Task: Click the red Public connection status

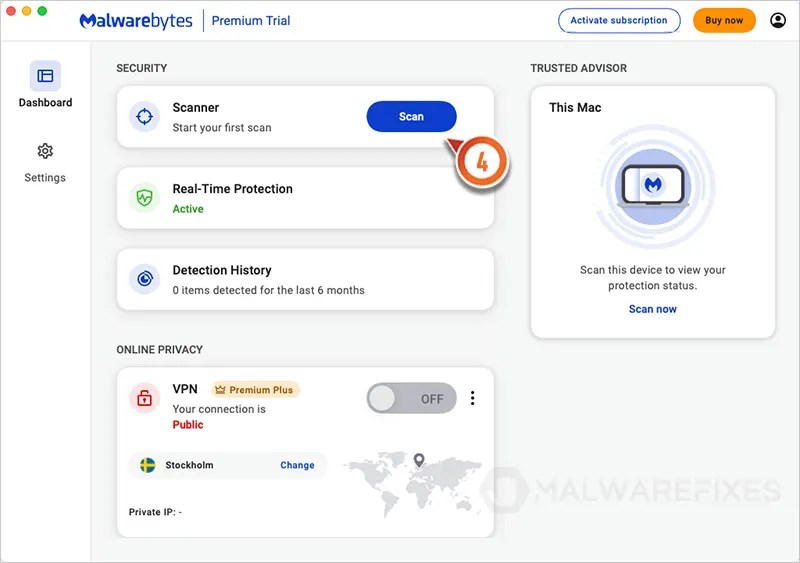Action: pyautogui.click(x=188, y=425)
